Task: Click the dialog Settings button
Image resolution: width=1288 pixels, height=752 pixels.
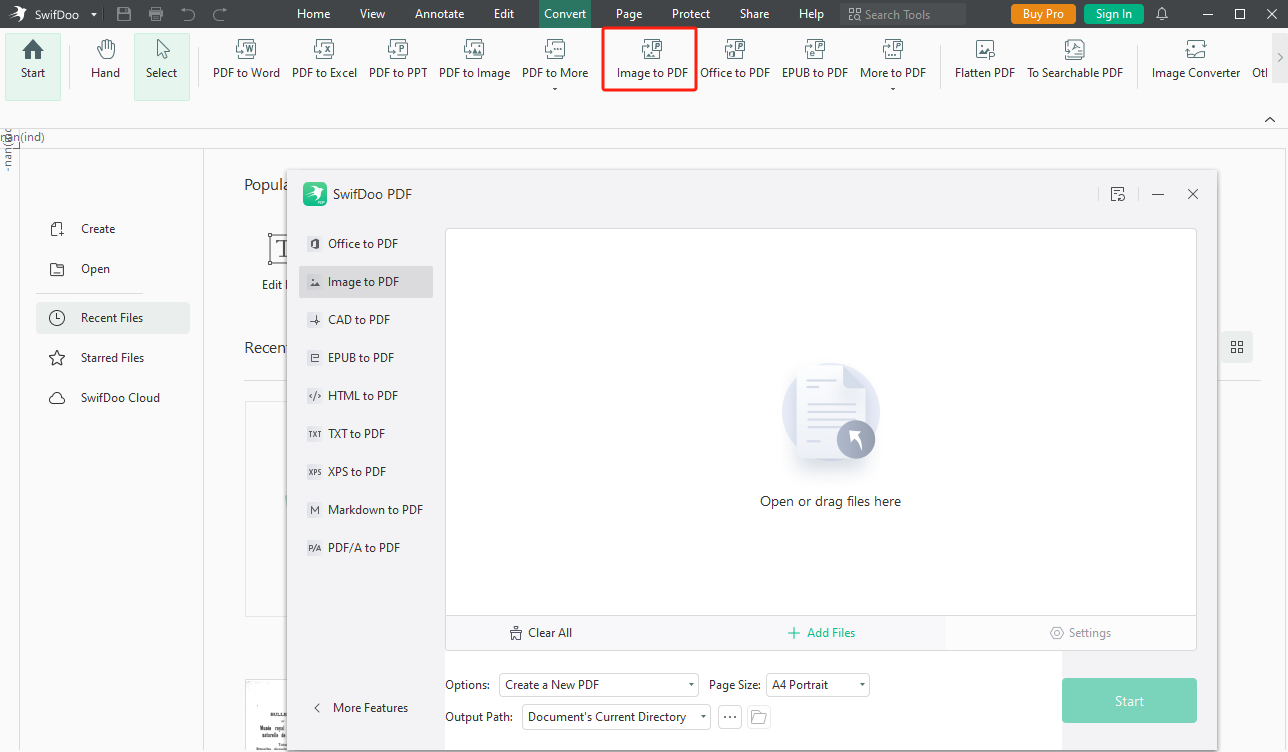Action: tap(1080, 633)
